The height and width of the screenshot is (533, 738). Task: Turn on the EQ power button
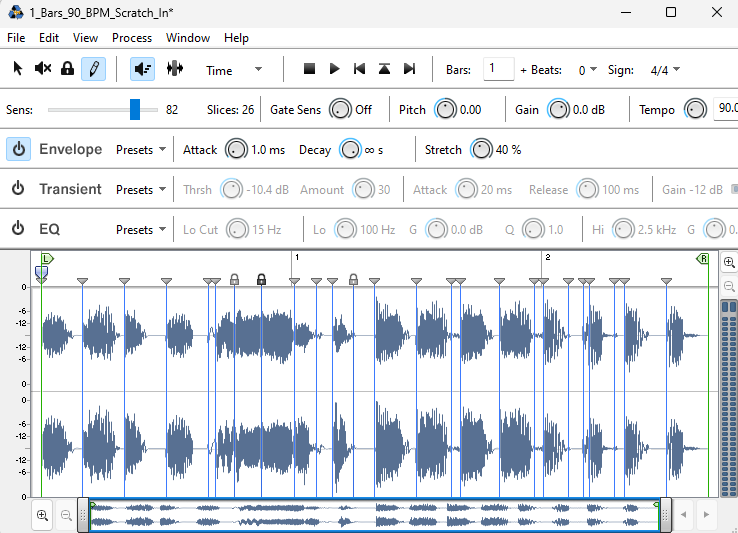point(18,229)
